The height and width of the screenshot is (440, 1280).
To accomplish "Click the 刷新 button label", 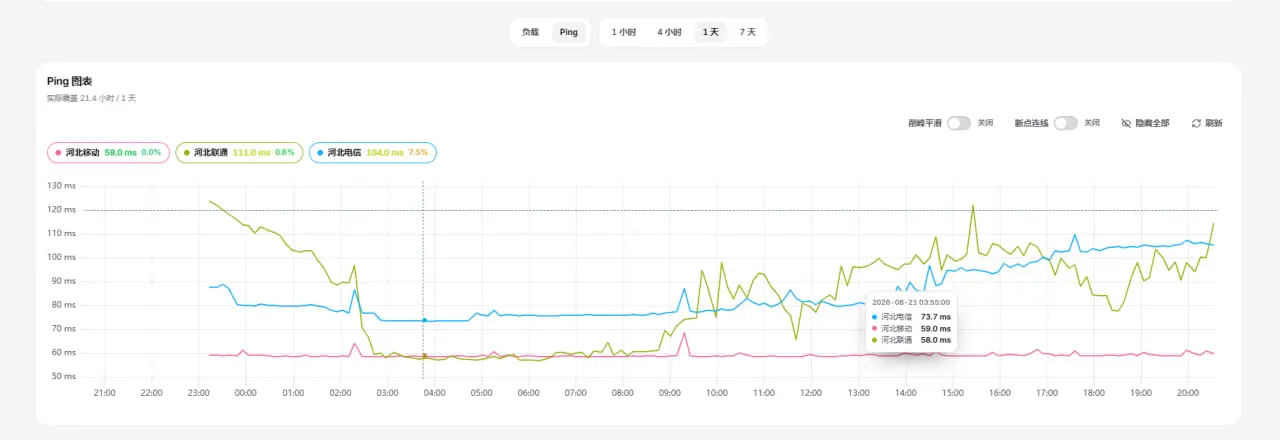I will (1214, 123).
